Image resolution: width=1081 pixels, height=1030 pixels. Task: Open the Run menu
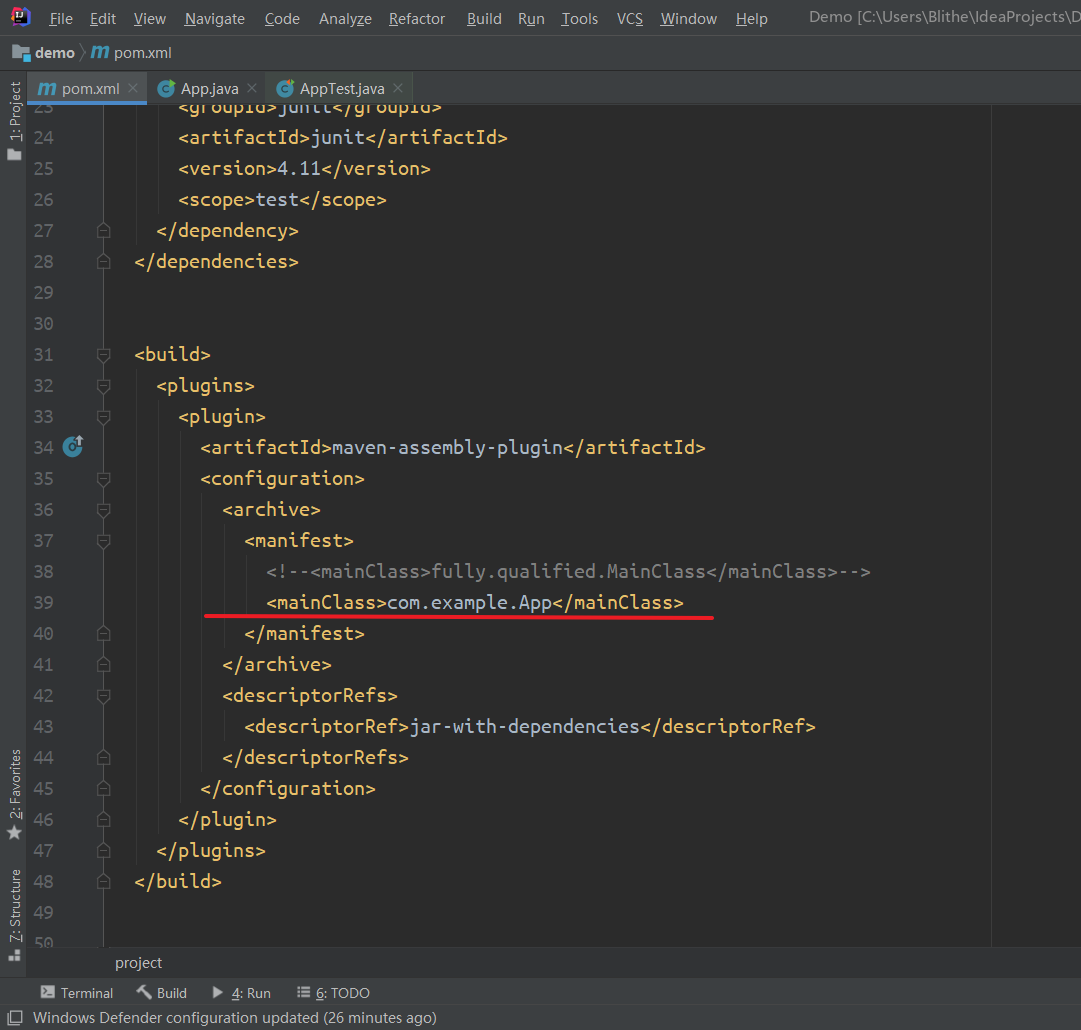click(x=531, y=19)
